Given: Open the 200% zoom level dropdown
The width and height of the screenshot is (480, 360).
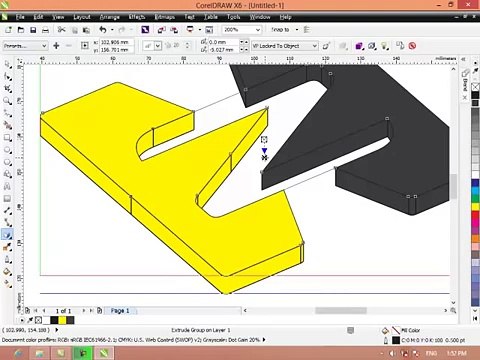Looking at the screenshot, I should [x=258, y=30].
